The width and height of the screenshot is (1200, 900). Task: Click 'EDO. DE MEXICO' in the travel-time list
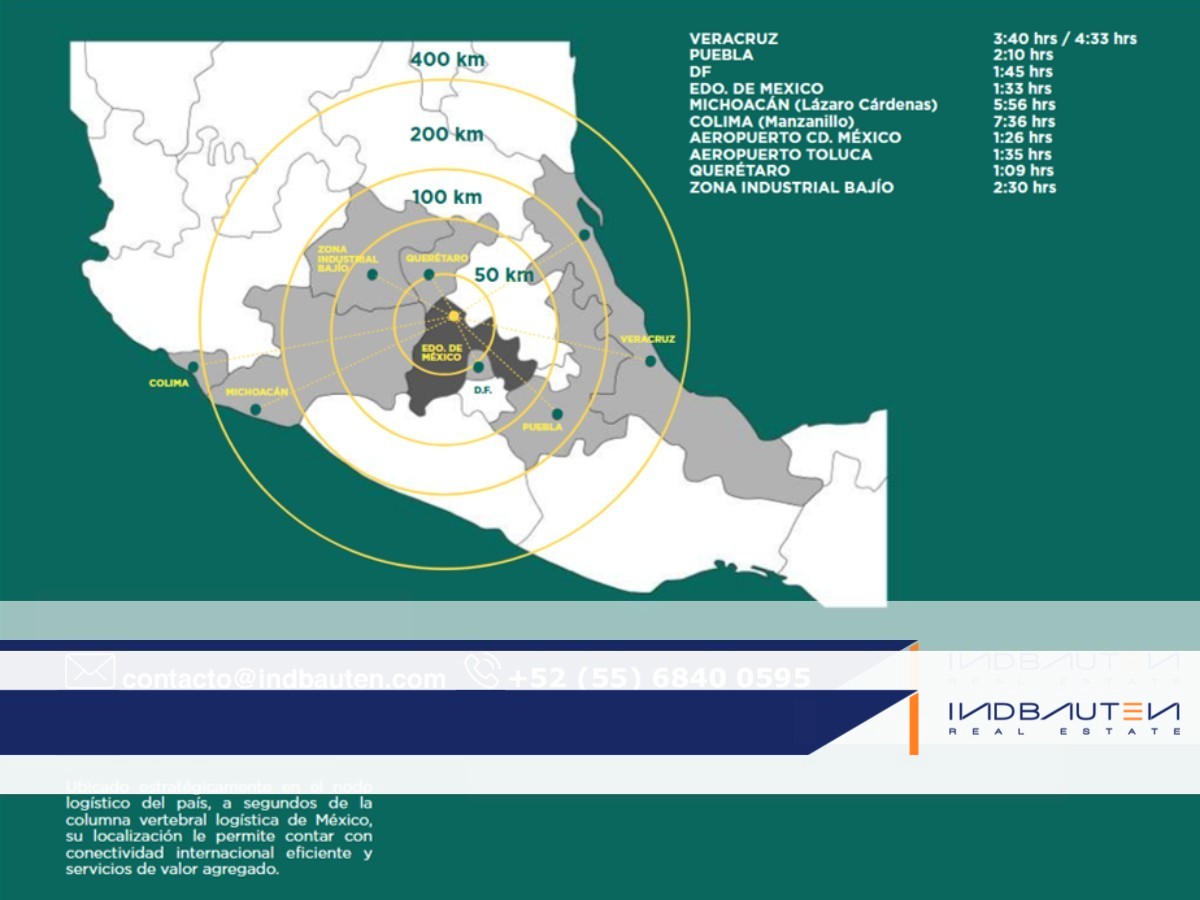coord(756,88)
